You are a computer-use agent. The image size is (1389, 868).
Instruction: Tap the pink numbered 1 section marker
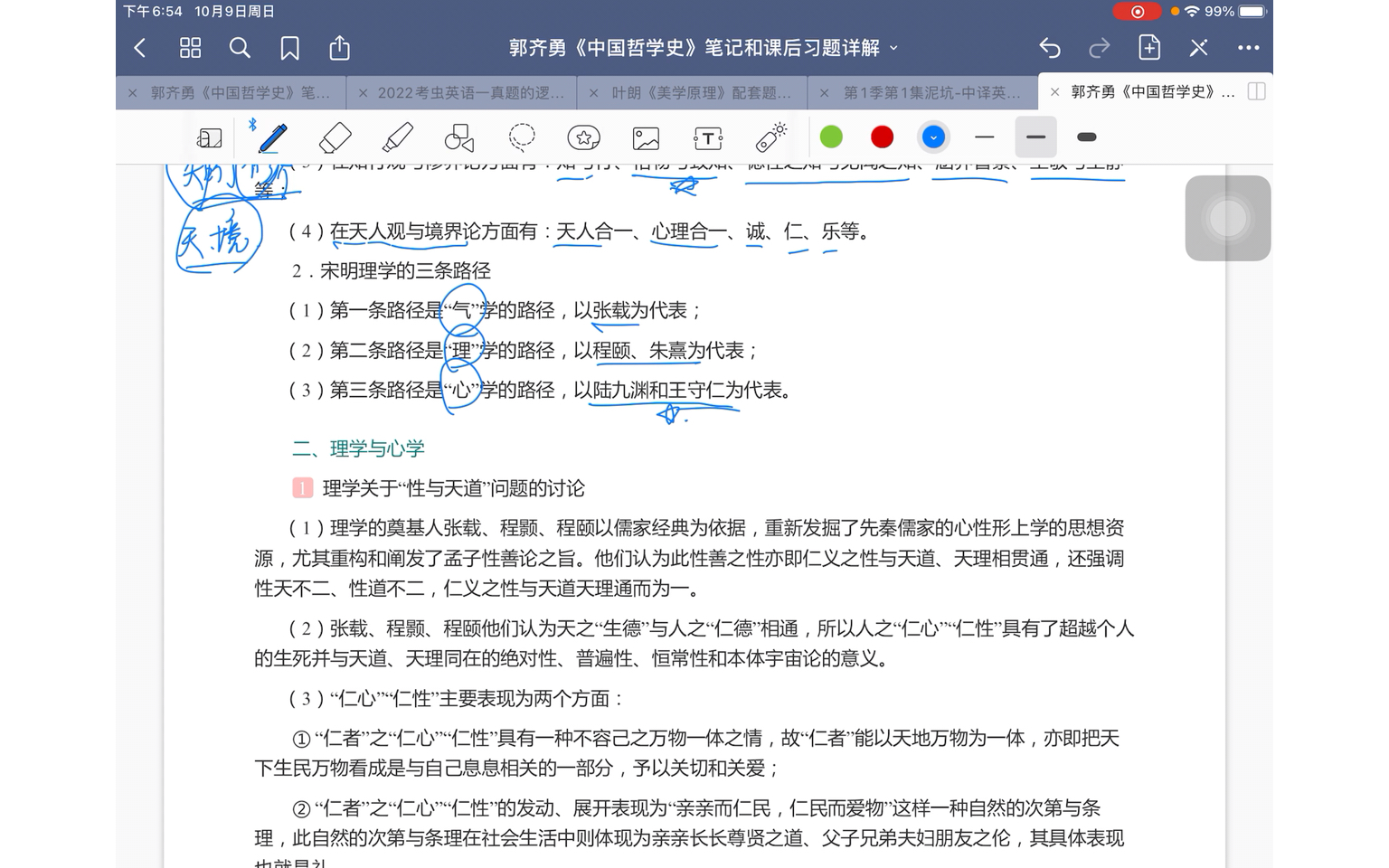(x=302, y=488)
